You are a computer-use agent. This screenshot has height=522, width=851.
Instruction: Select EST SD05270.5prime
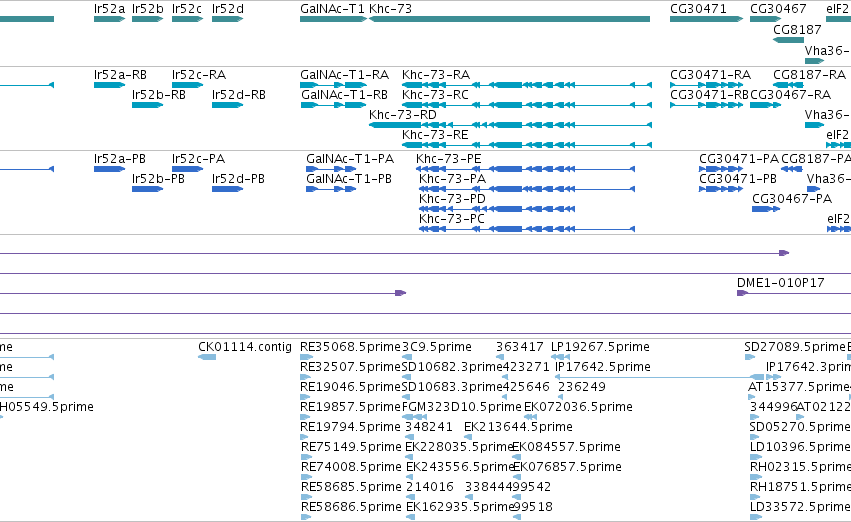point(800,428)
